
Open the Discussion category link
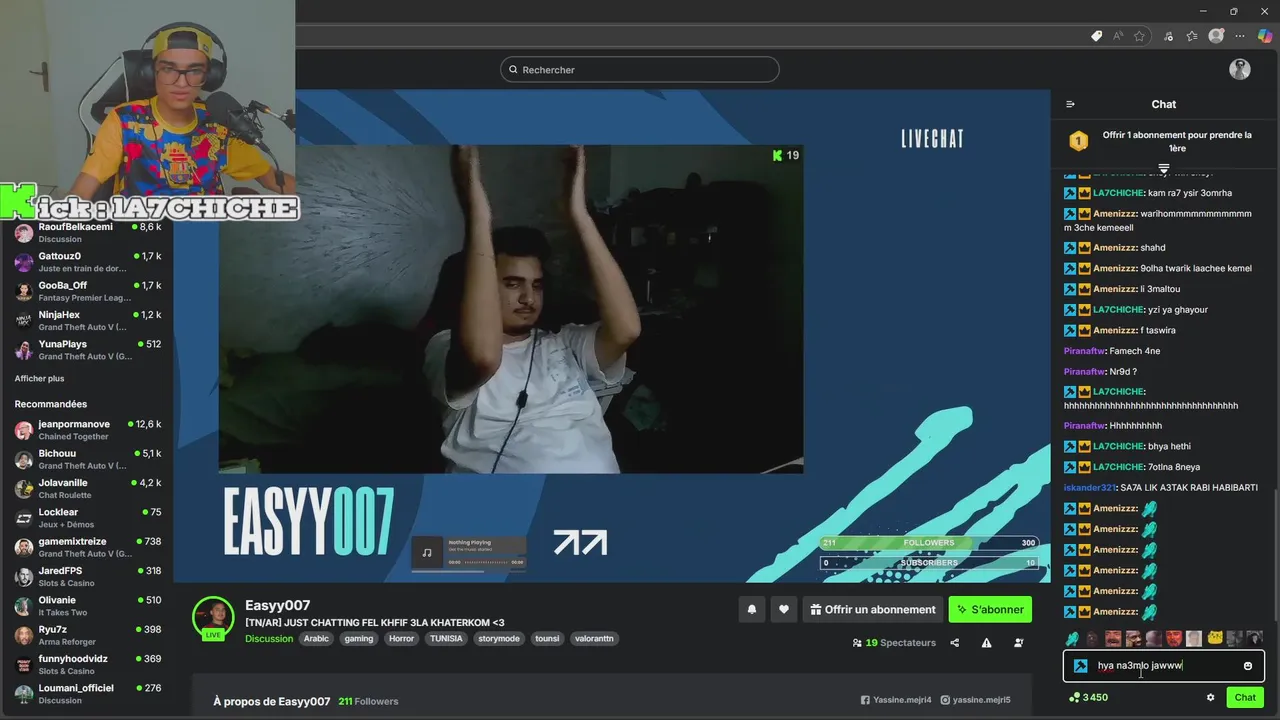(x=269, y=639)
